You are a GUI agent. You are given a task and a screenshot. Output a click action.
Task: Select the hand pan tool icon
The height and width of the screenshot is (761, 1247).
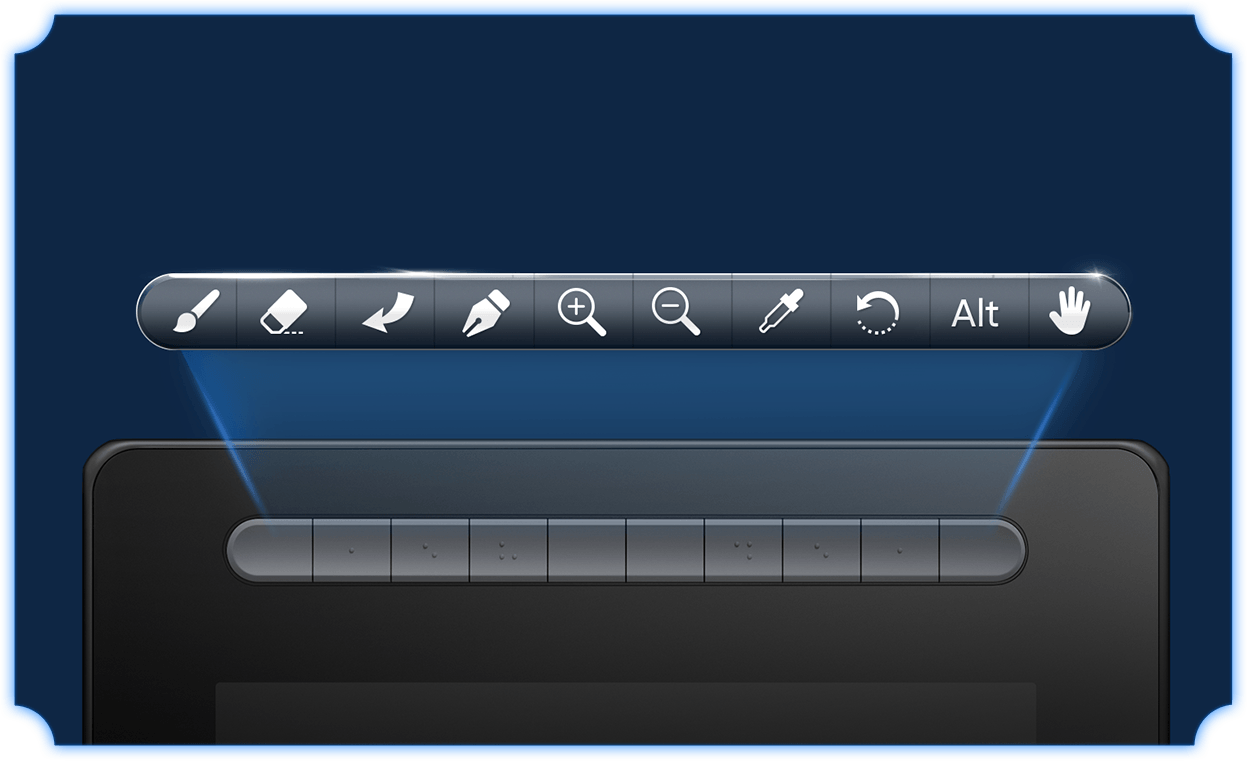coord(1069,311)
